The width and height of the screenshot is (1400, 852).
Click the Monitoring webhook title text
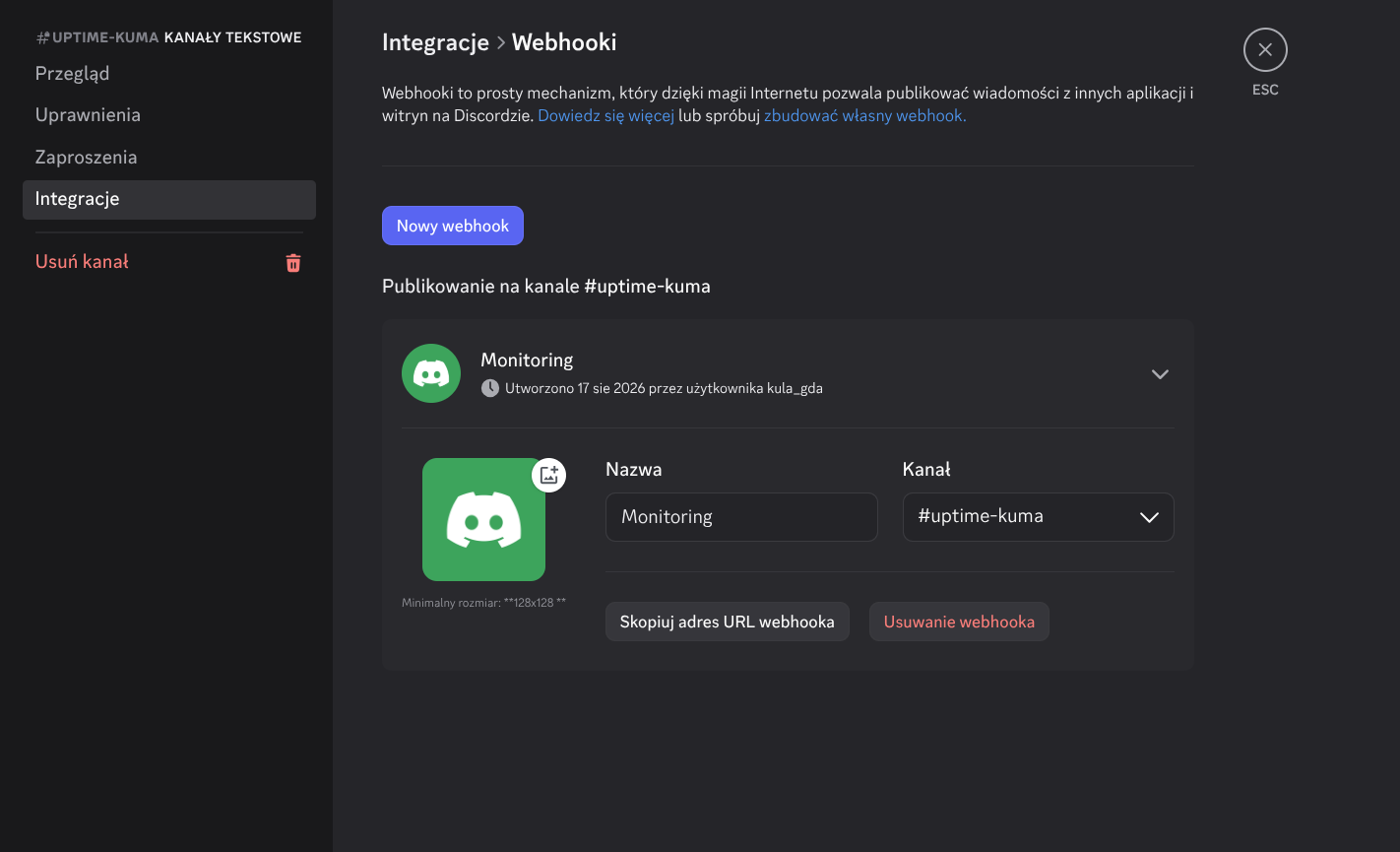pos(527,360)
